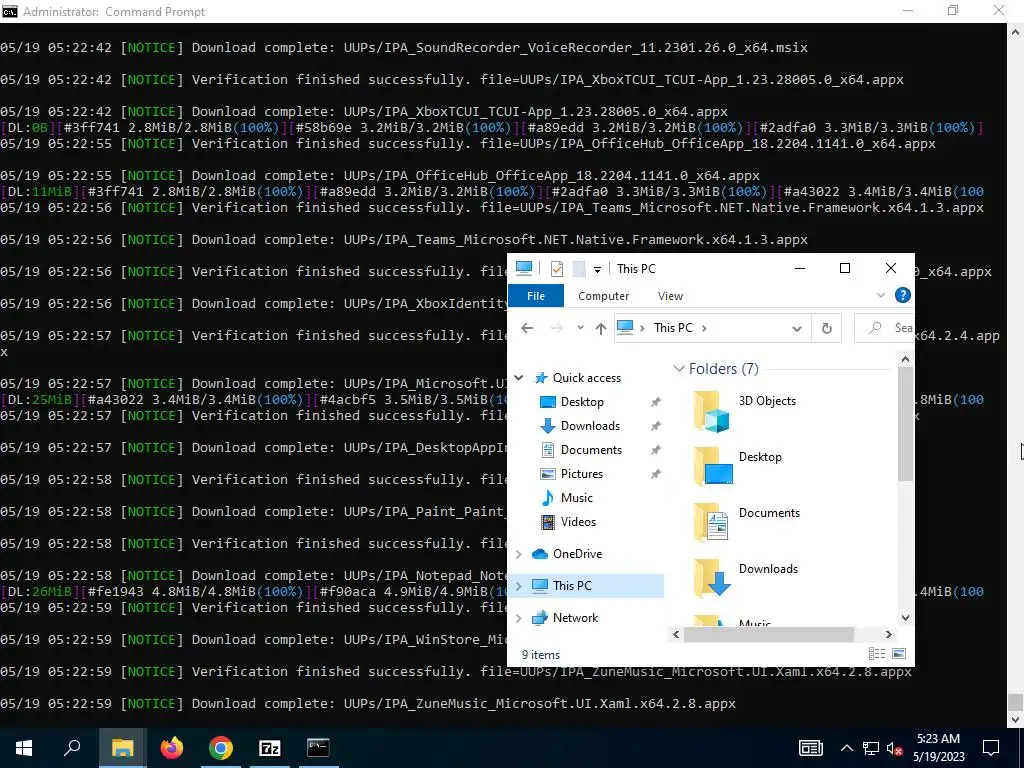Select the 3D Objects folder
The height and width of the screenshot is (768, 1024).
coord(744,411)
